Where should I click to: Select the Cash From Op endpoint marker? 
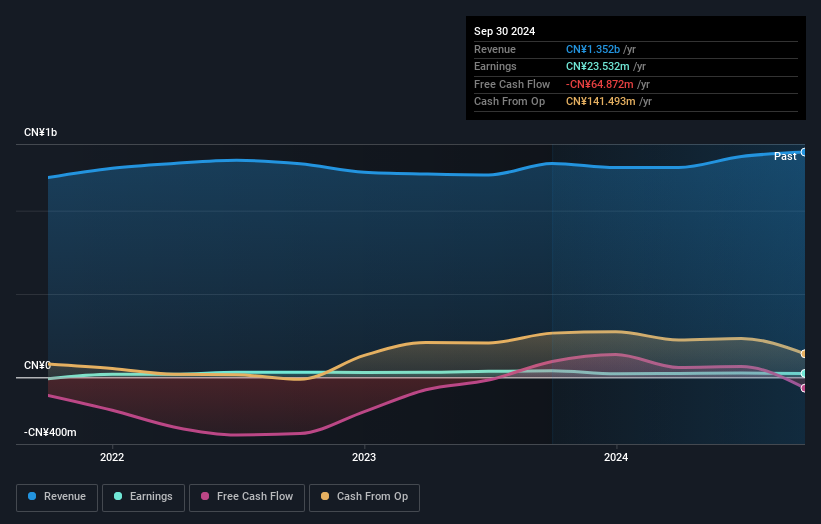click(804, 354)
